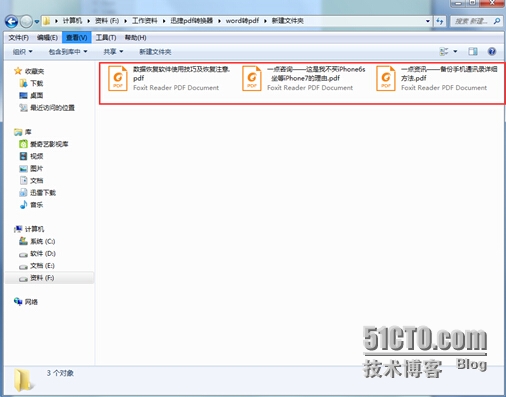Select 库 in the navigation pane
Viewport: 506px width, 397px height.
(x=28, y=132)
